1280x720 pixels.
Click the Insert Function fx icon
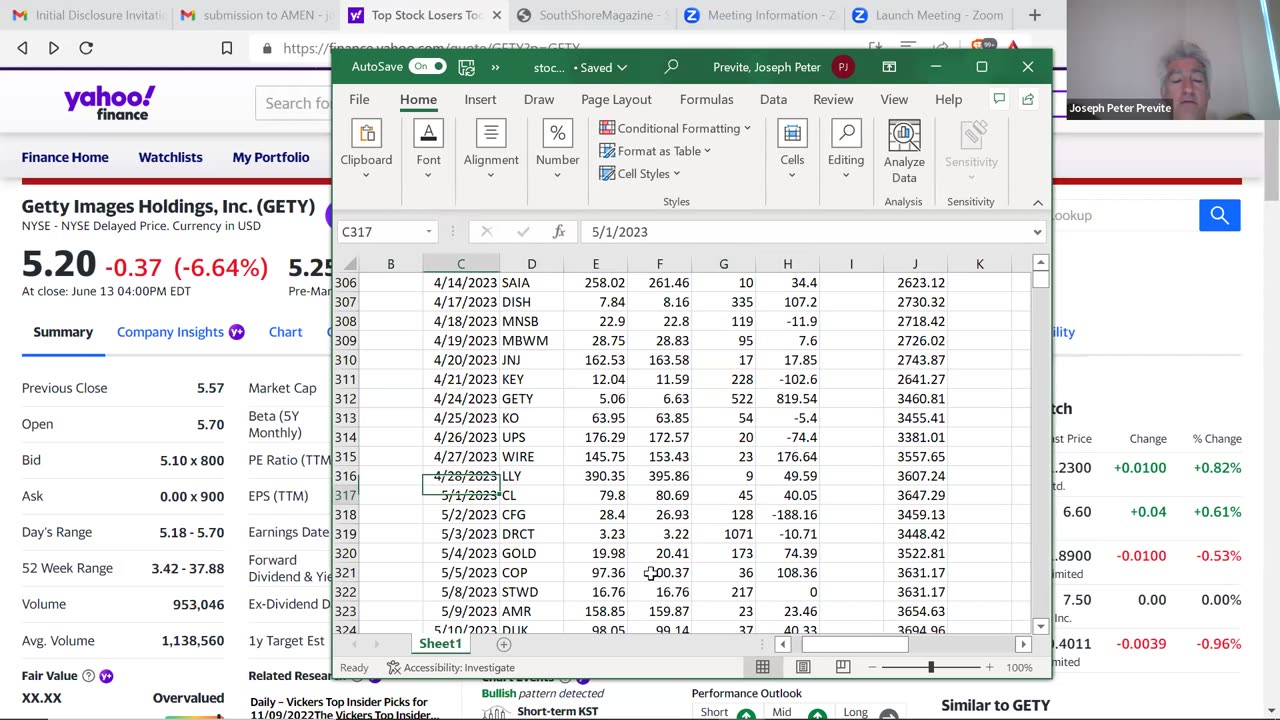(x=559, y=232)
